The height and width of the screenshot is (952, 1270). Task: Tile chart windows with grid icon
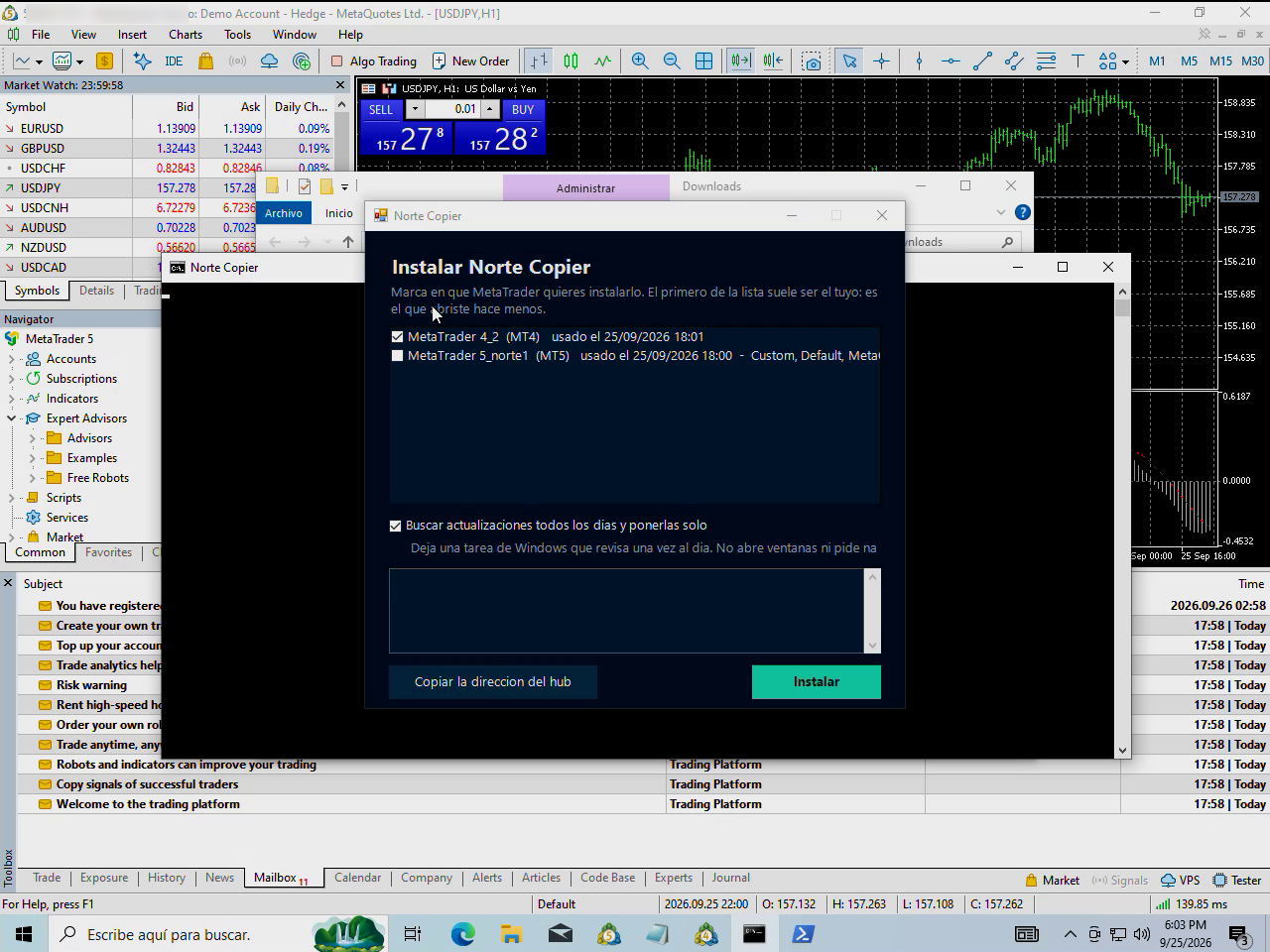[703, 60]
